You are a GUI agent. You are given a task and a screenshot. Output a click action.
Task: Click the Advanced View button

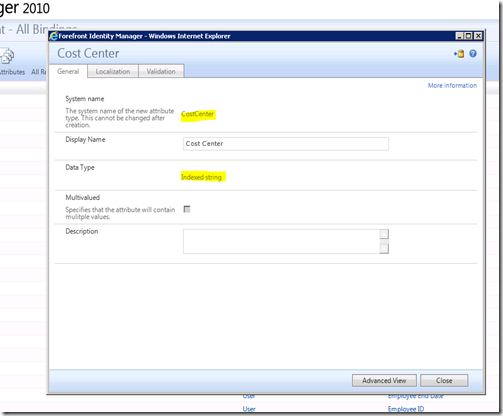point(384,380)
